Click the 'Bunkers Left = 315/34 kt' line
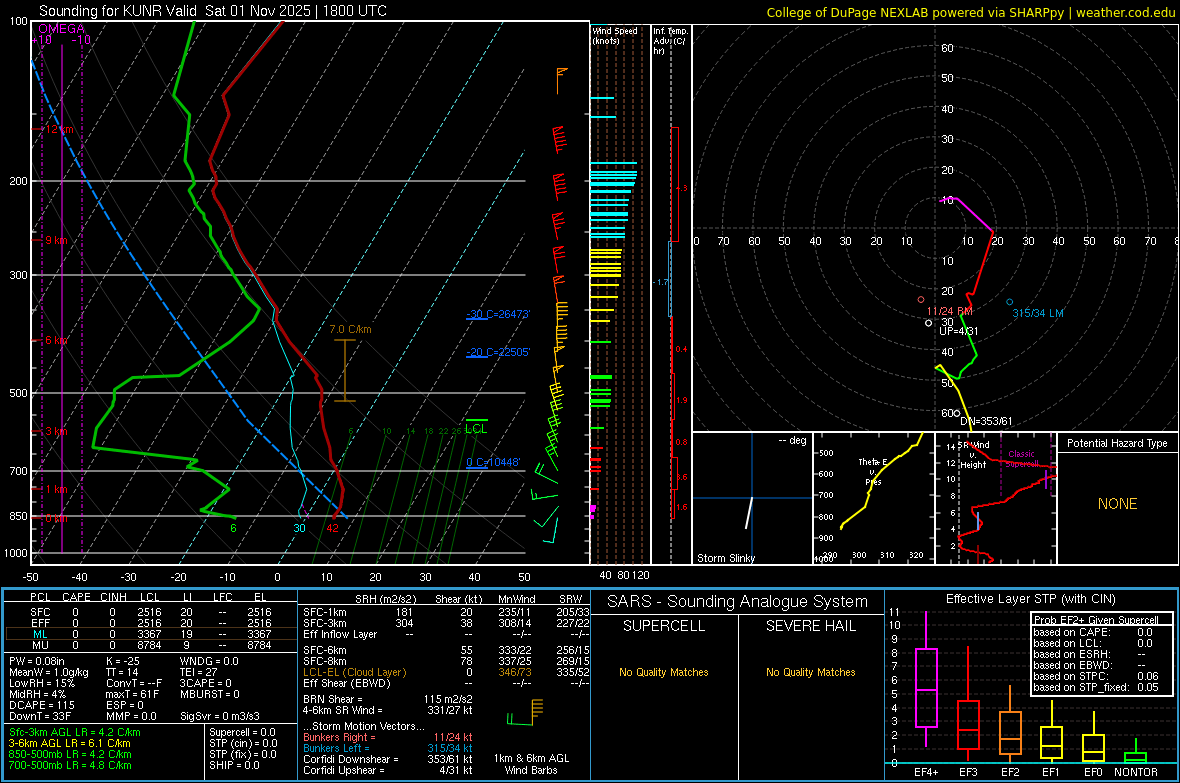This screenshot has height=783, width=1180. point(388,748)
